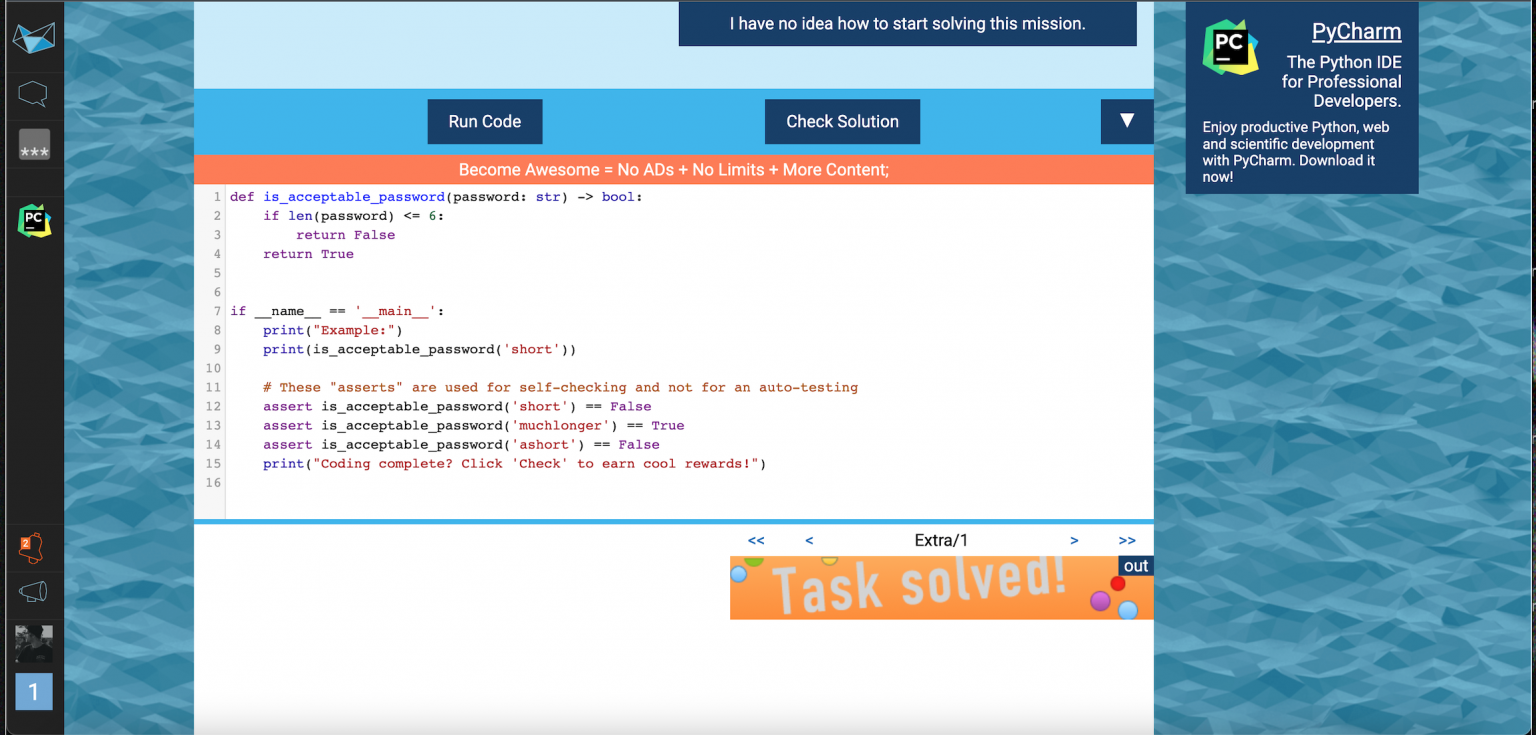Expand the black arrow dropdown beside Check Solution
Screen dimensions: 1536x735
click(1127, 121)
